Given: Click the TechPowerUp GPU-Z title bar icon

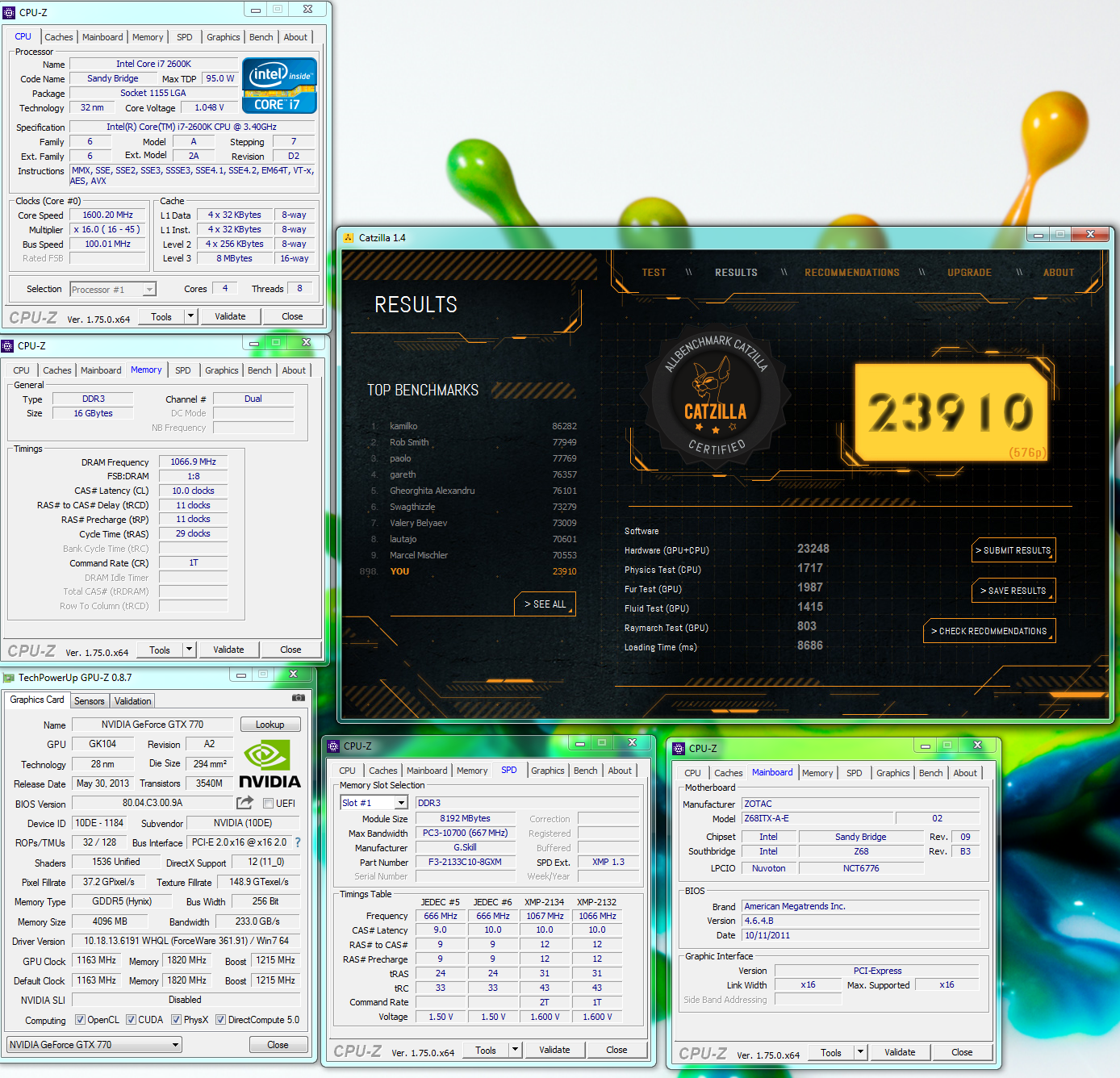Looking at the screenshot, I should (9, 678).
